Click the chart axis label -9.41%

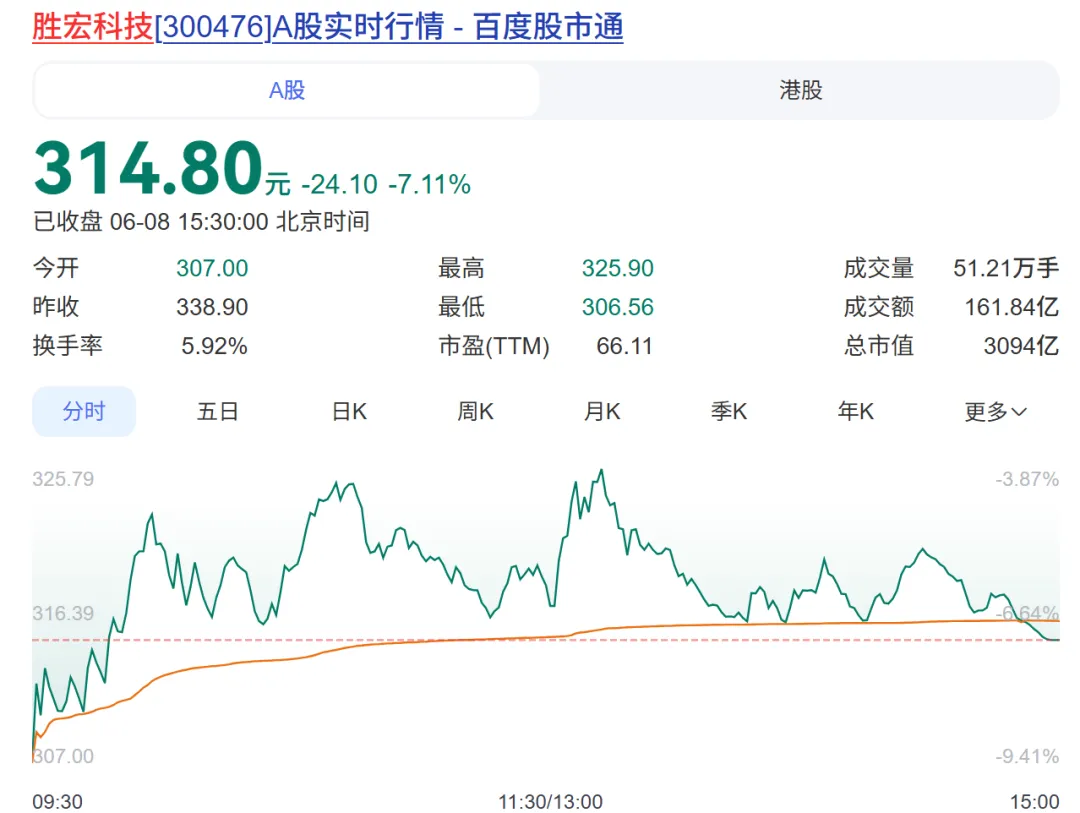coord(1027,756)
